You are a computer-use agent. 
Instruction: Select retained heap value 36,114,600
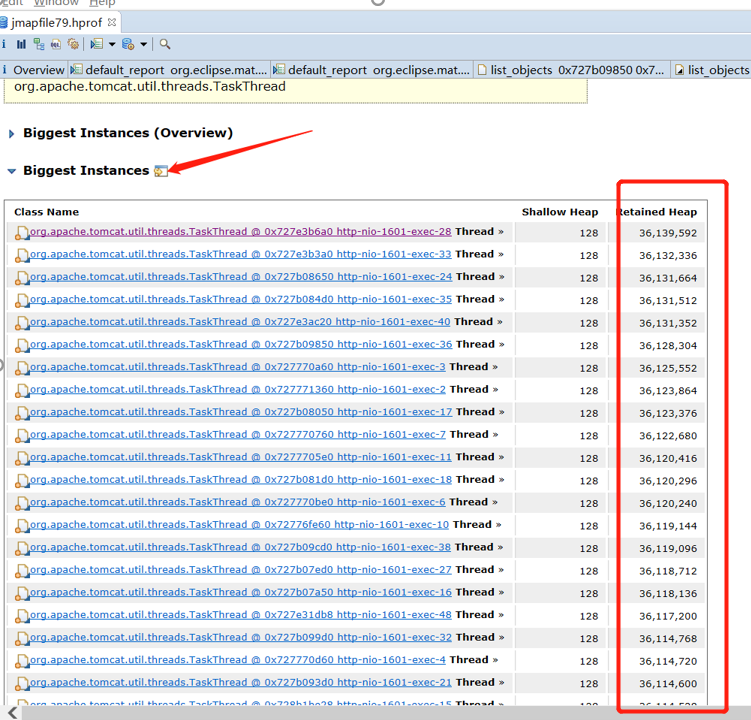click(x=668, y=683)
